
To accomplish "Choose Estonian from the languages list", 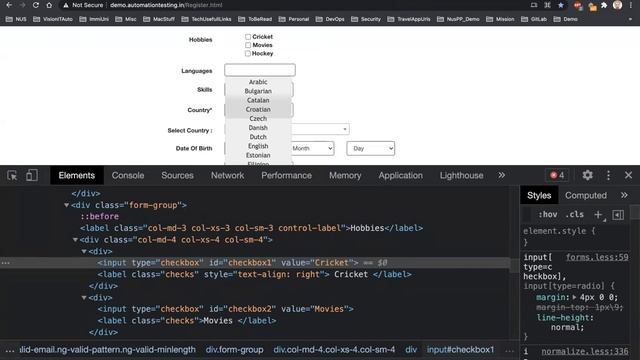I will click(x=258, y=155).
